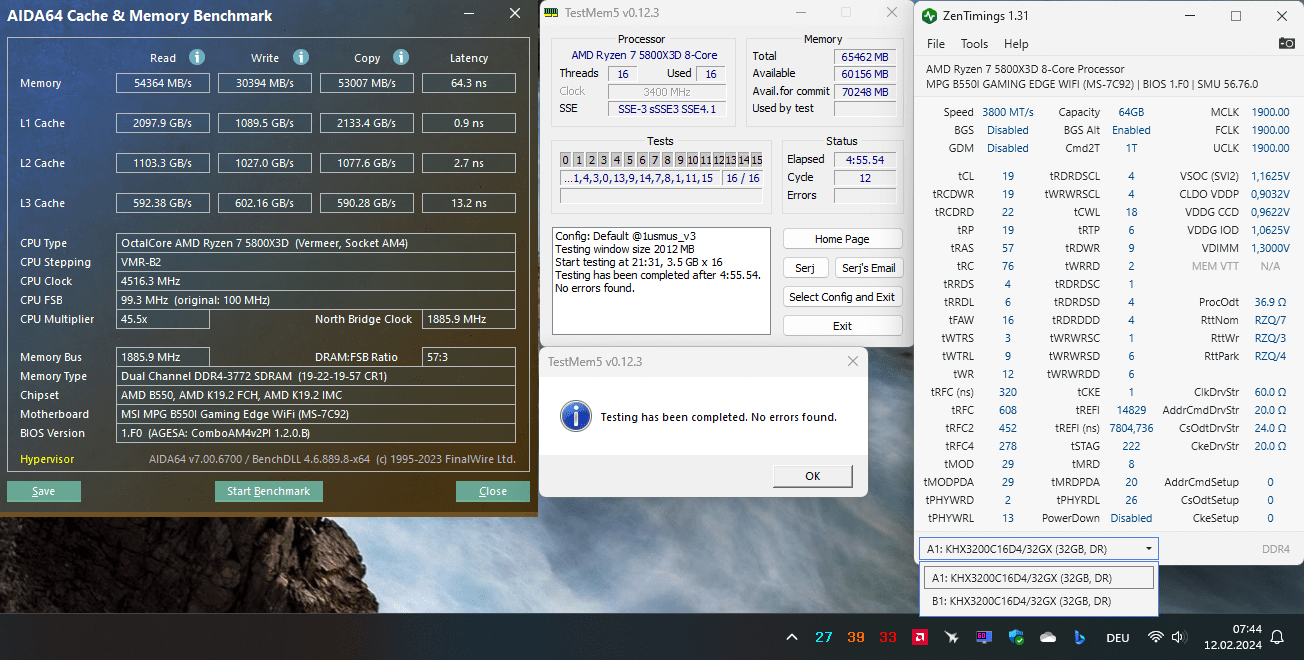
Task: Click the Copy column info icon in AIDA64
Action: coord(401,57)
